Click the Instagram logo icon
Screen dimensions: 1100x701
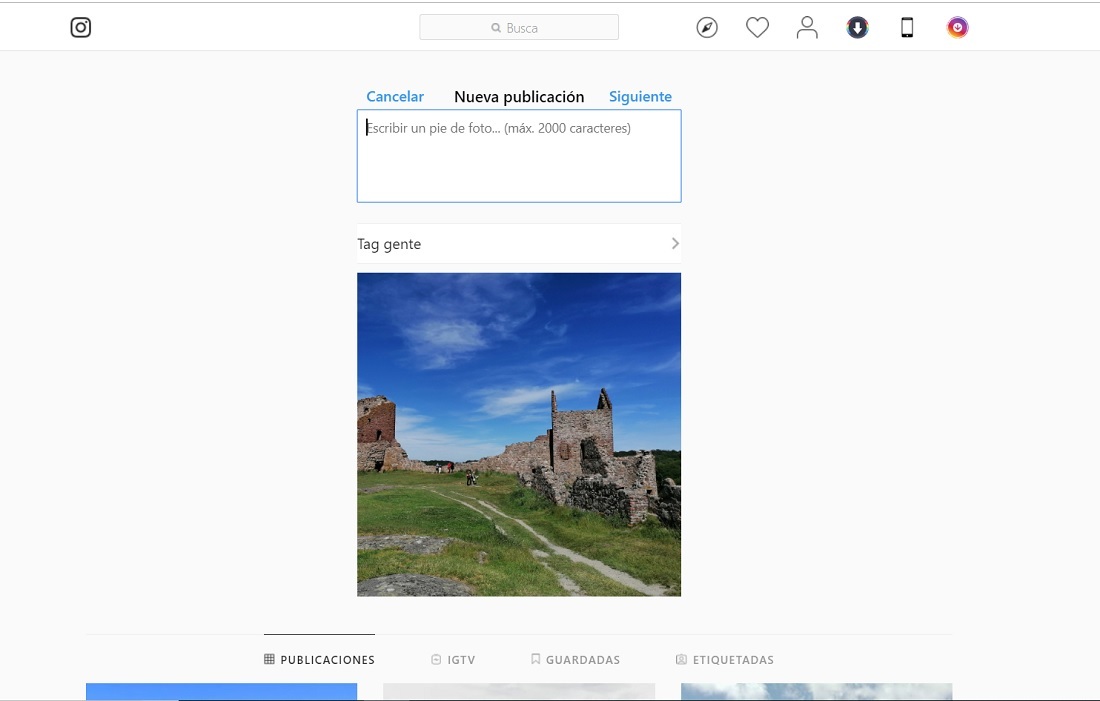pos(81,28)
